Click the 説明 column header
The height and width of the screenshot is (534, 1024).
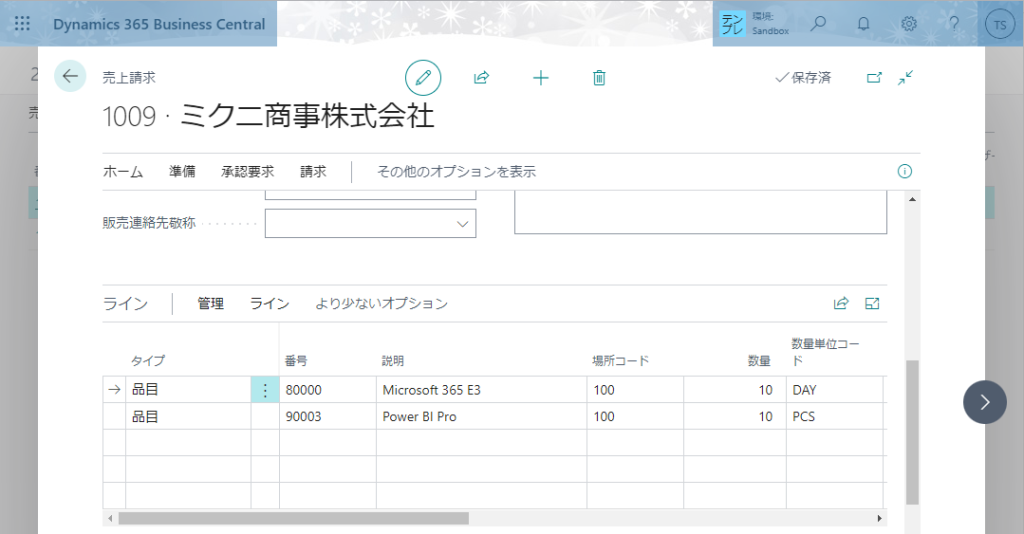click(393, 360)
